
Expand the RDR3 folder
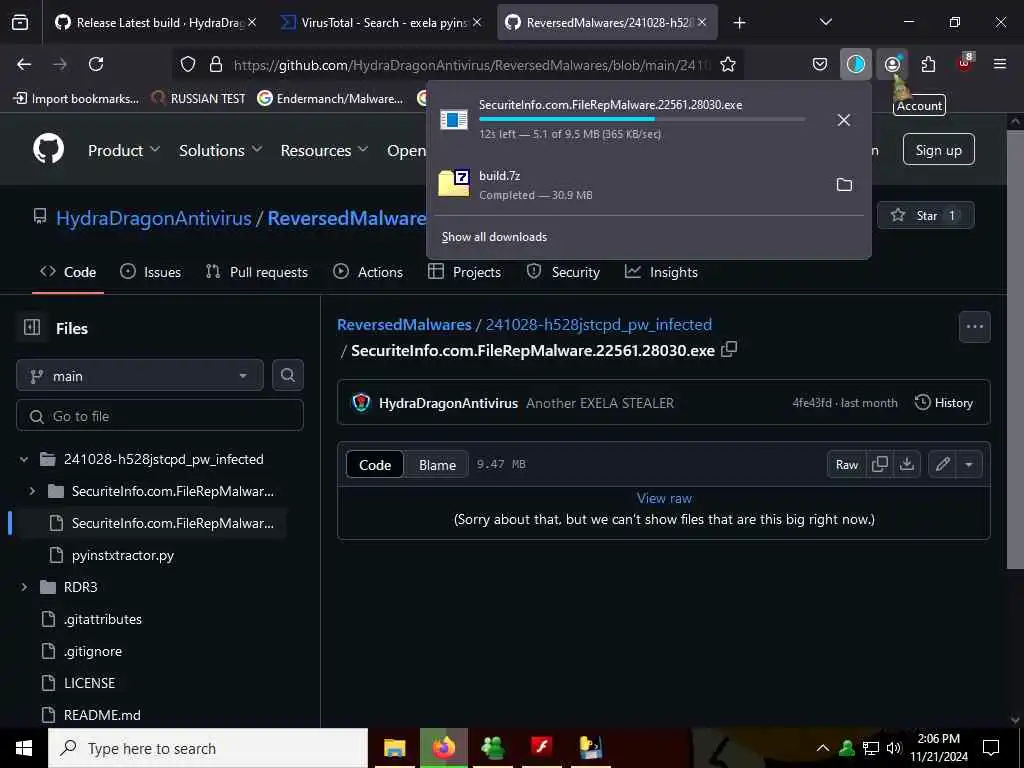click(24, 587)
